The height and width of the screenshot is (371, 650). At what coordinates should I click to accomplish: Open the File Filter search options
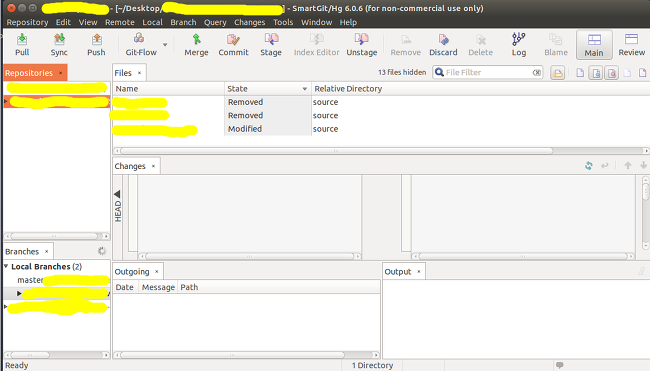439,73
